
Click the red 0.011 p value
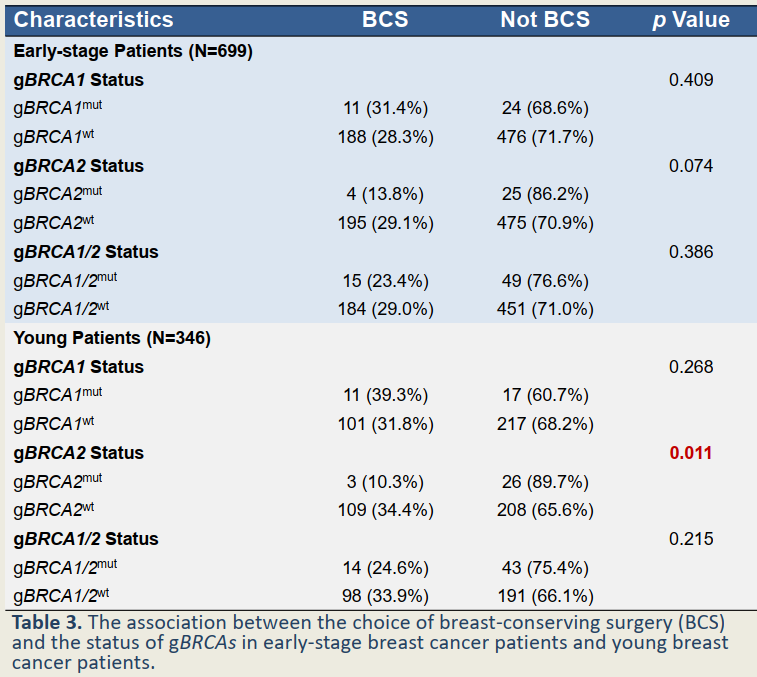tap(691, 453)
